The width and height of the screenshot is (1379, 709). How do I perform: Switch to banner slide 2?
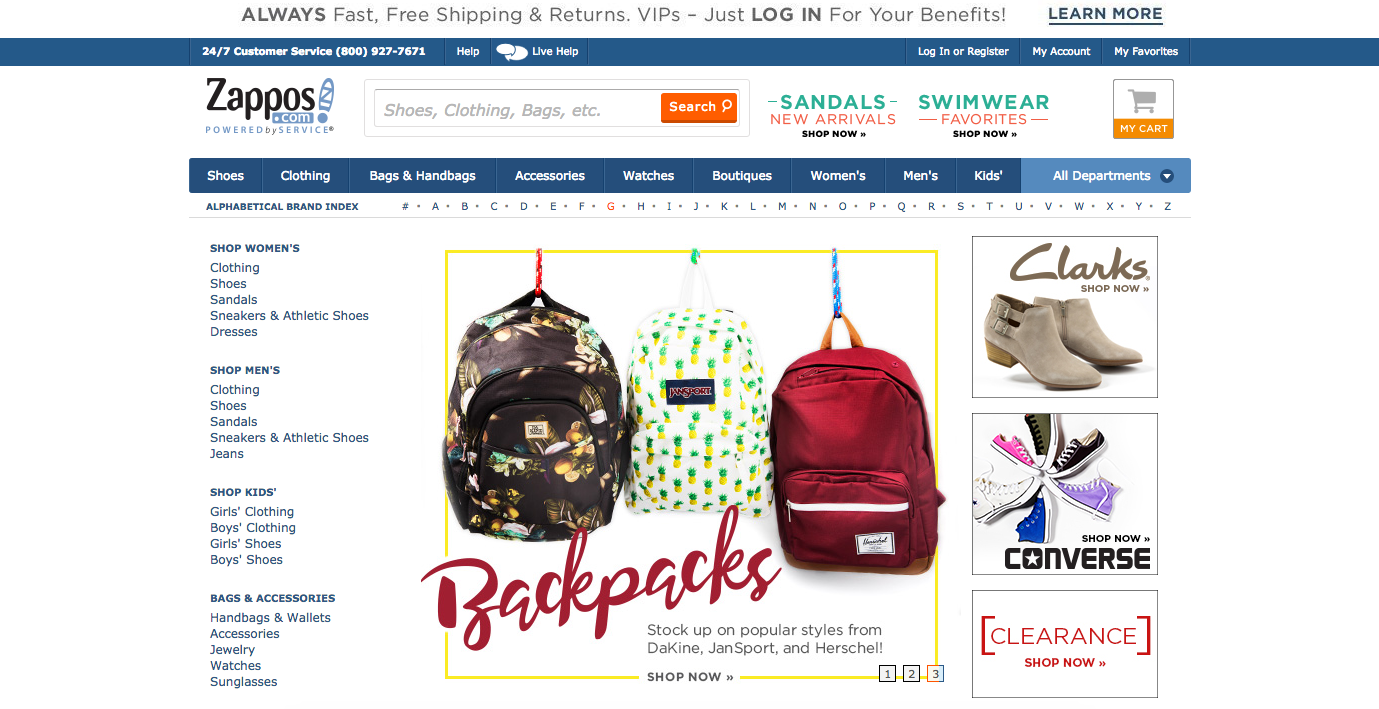911,674
